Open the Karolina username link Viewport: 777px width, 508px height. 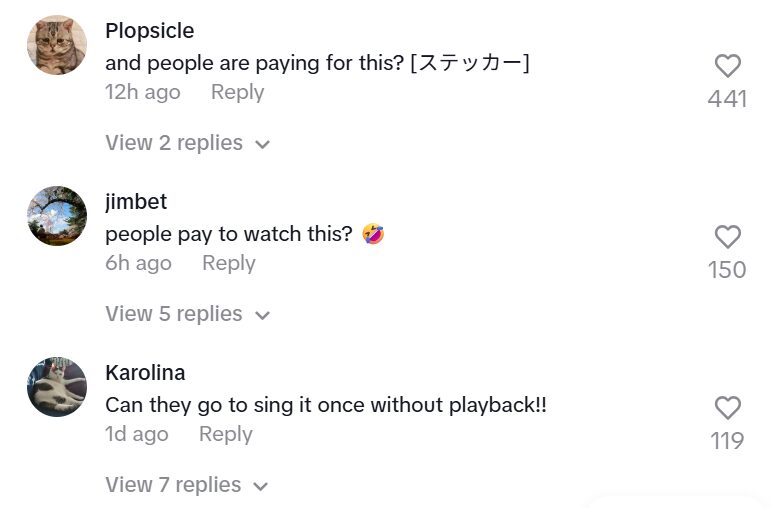coord(145,373)
